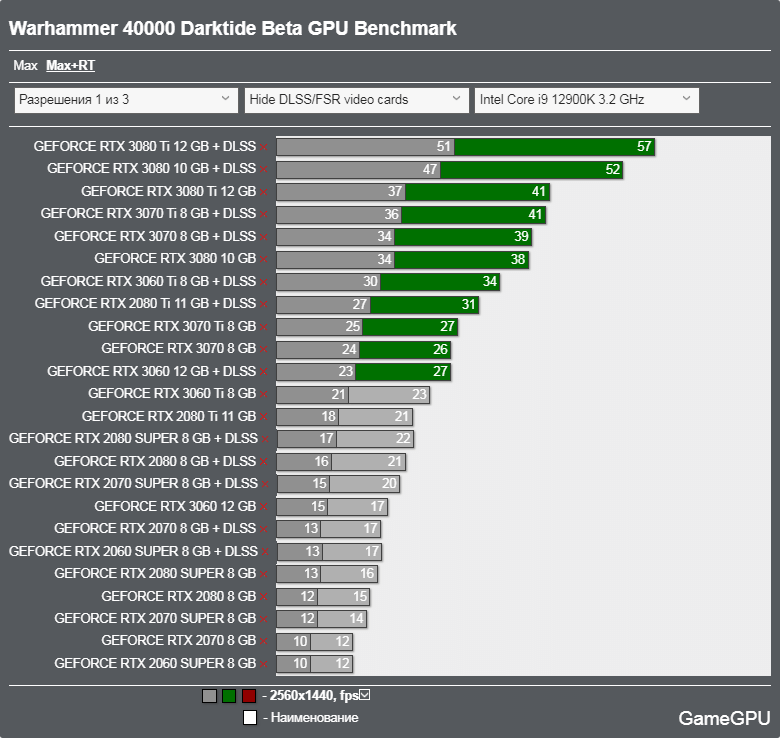The width and height of the screenshot is (780, 738).
Task: Click the GEFORCE RTX 2080 Ti 11 GB + DLSS label
Action: click(x=145, y=303)
